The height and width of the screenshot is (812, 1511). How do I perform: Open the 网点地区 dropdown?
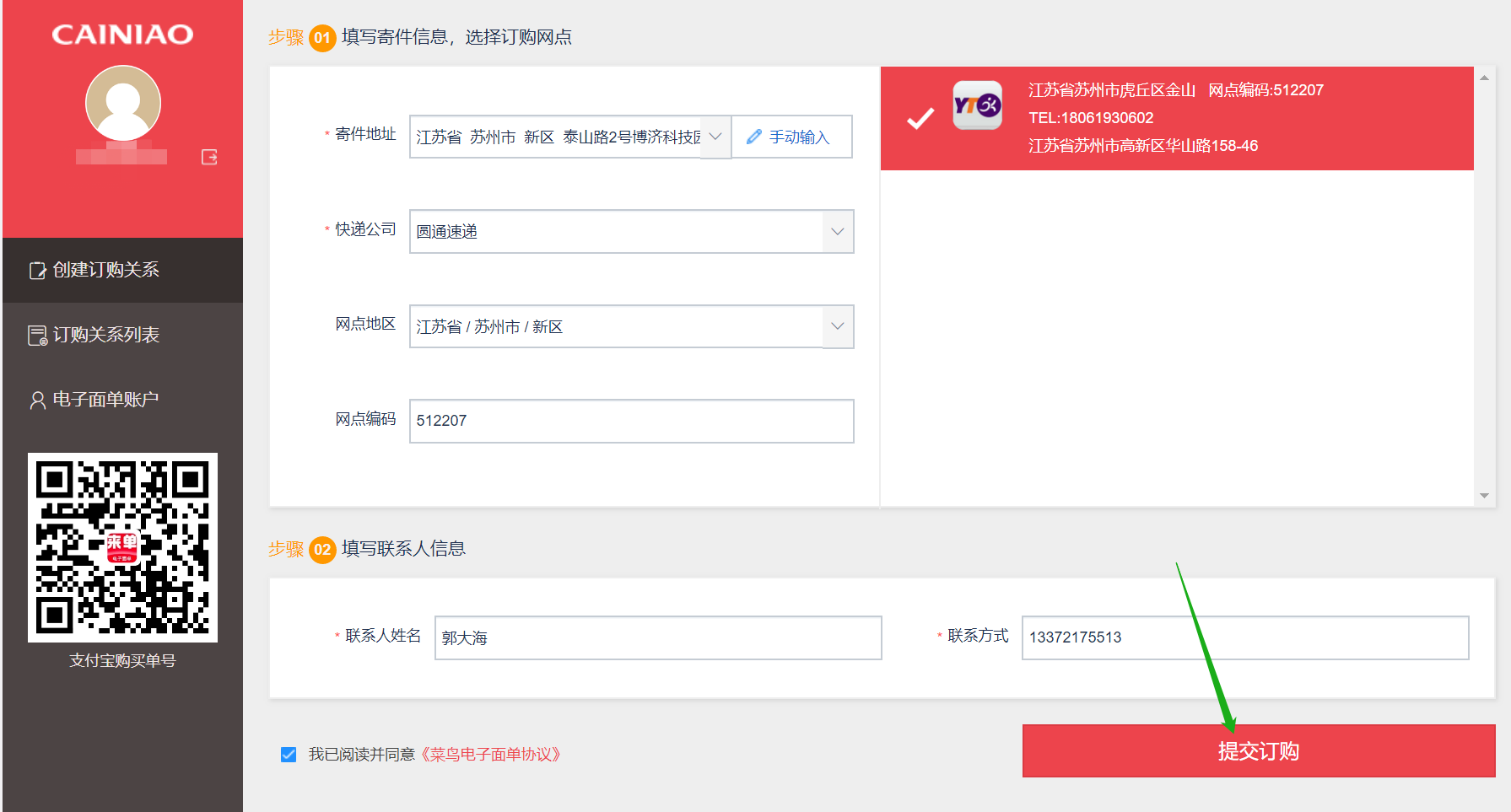pos(631,326)
